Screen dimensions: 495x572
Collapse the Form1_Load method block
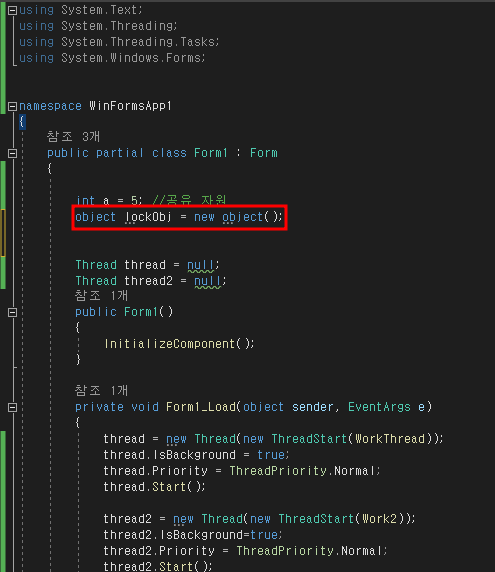[x=12, y=407]
